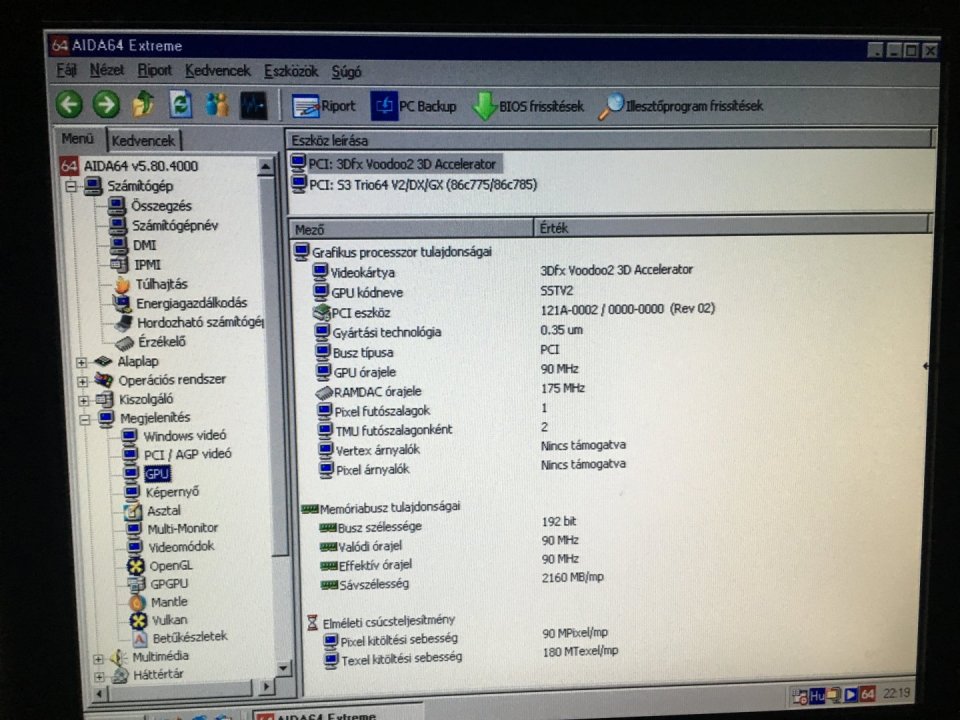This screenshot has width=960, height=720.
Task: Collapse the Számítógép tree node
Action: tap(71, 186)
